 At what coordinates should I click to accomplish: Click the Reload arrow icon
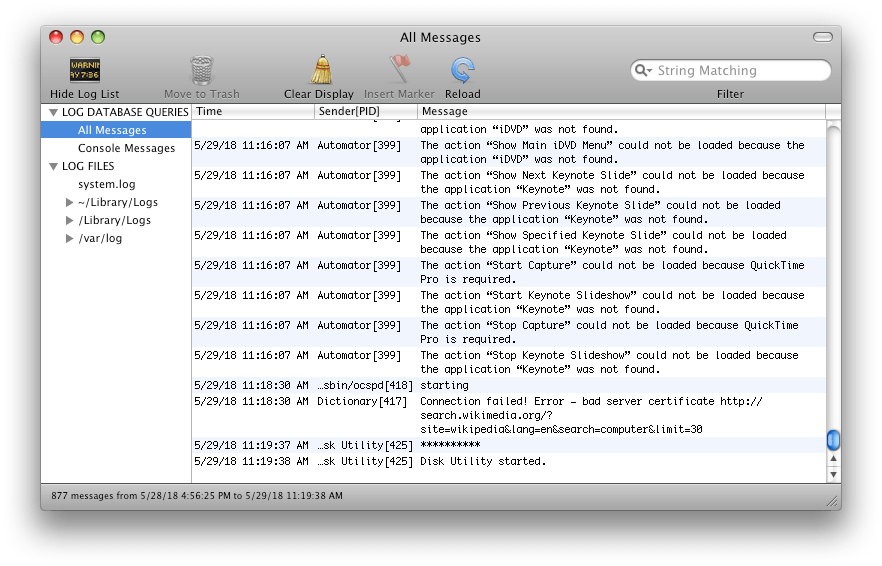pos(462,70)
